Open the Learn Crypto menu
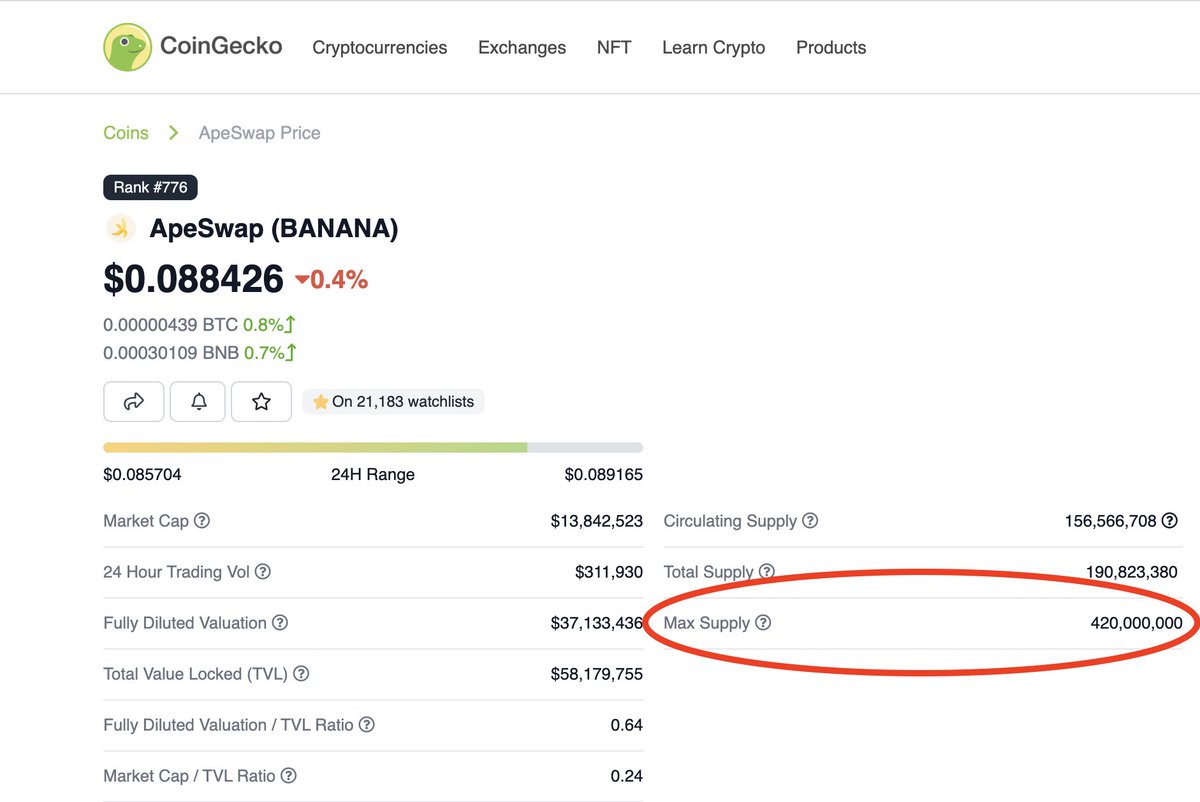 coord(714,47)
